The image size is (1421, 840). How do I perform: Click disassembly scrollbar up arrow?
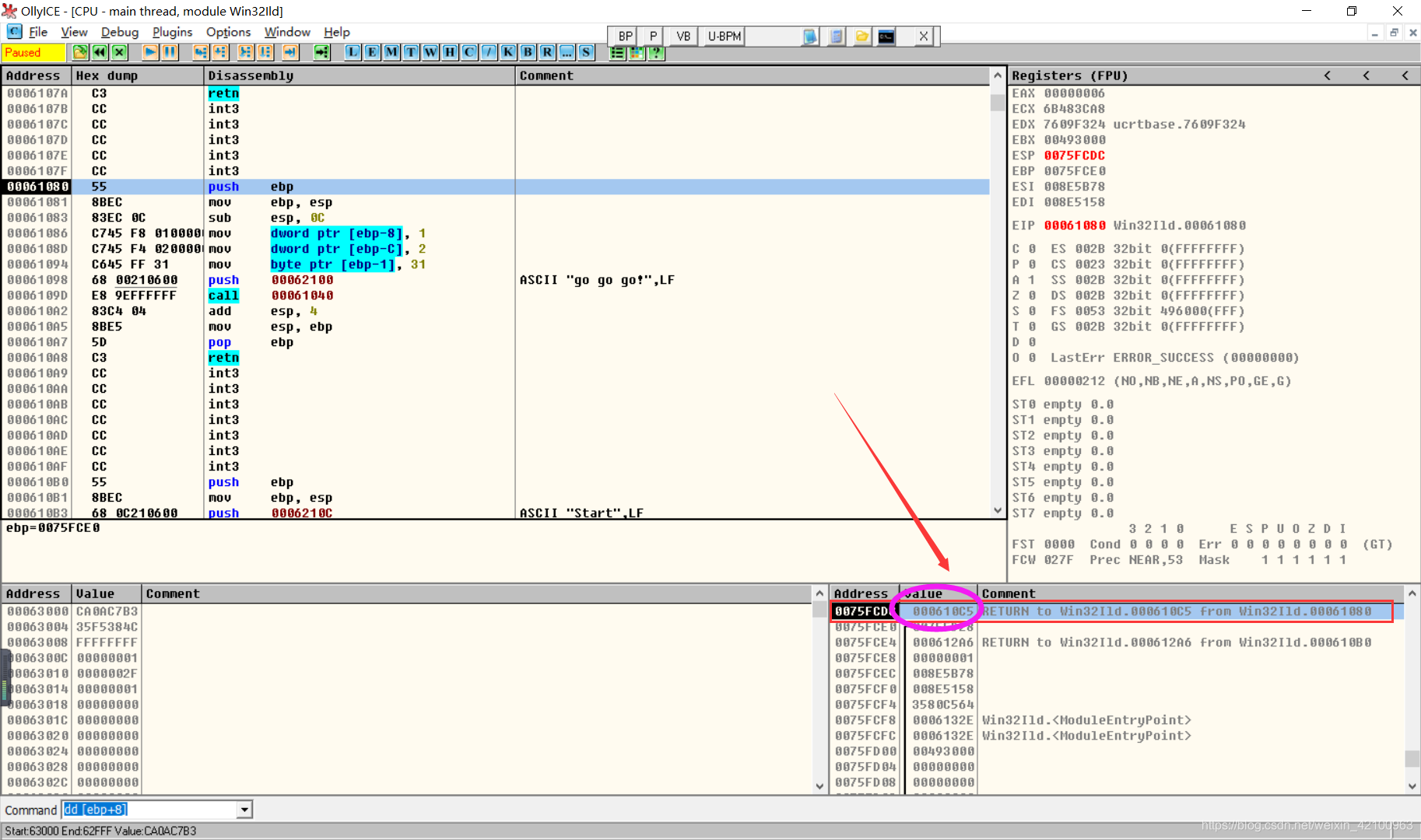tap(998, 75)
